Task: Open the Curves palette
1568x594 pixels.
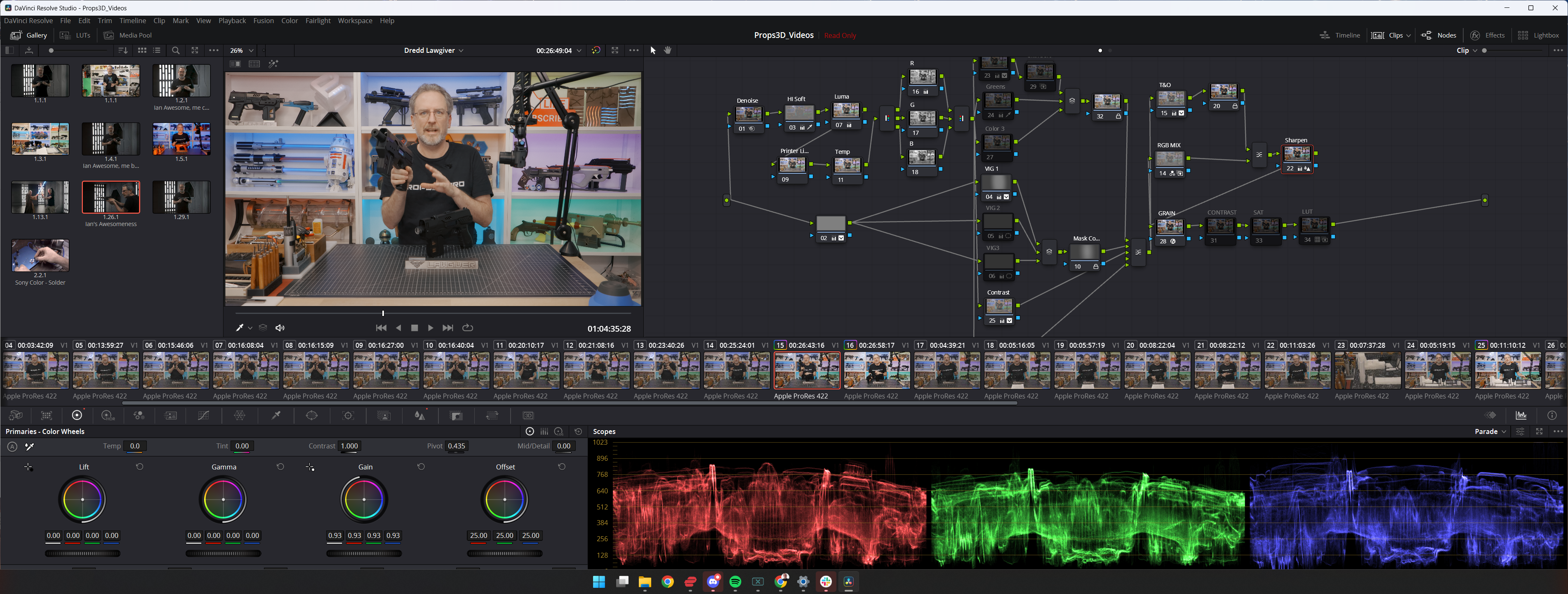Action: click(203, 415)
